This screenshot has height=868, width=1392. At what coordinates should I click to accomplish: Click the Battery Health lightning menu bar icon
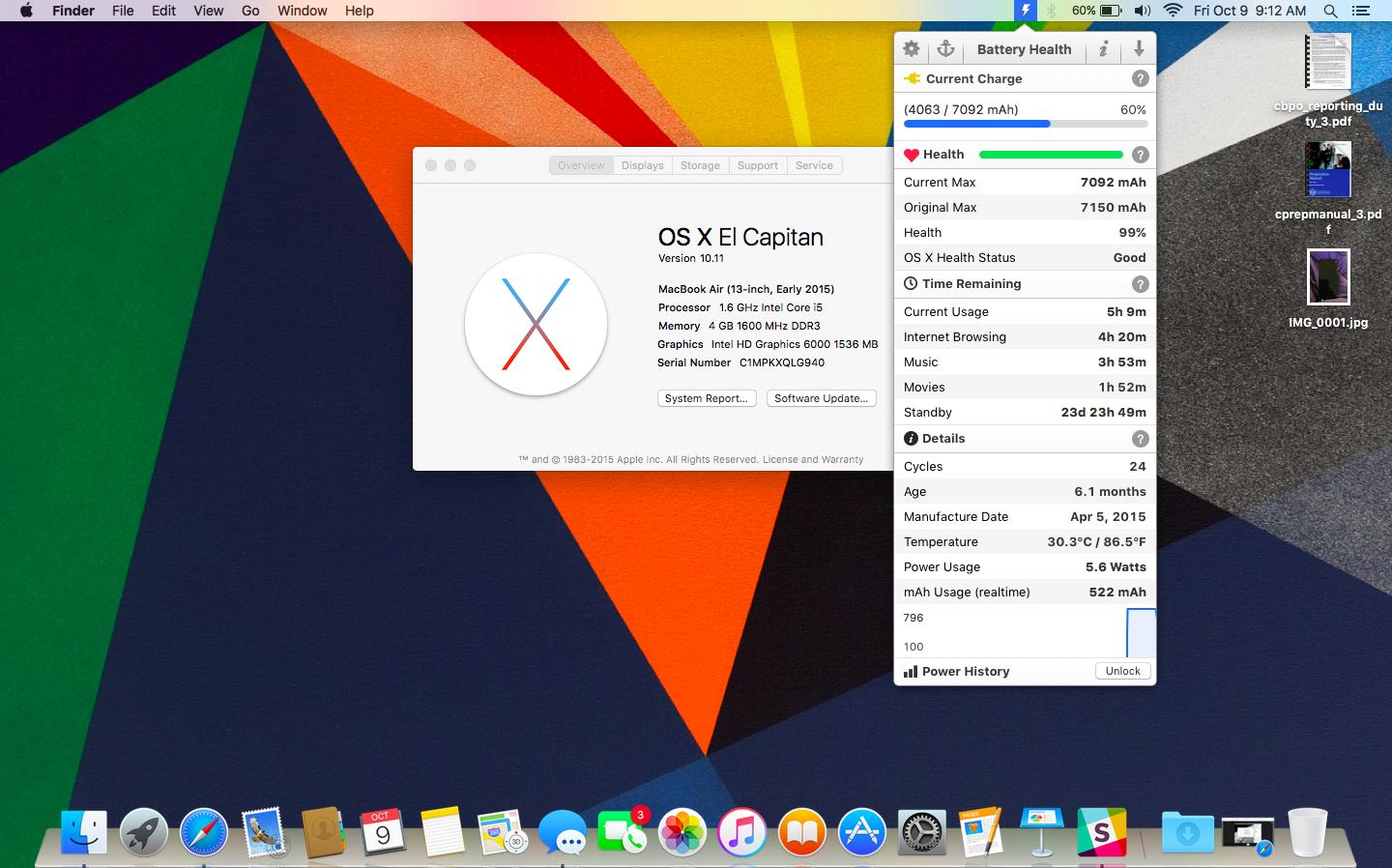[1025, 11]
